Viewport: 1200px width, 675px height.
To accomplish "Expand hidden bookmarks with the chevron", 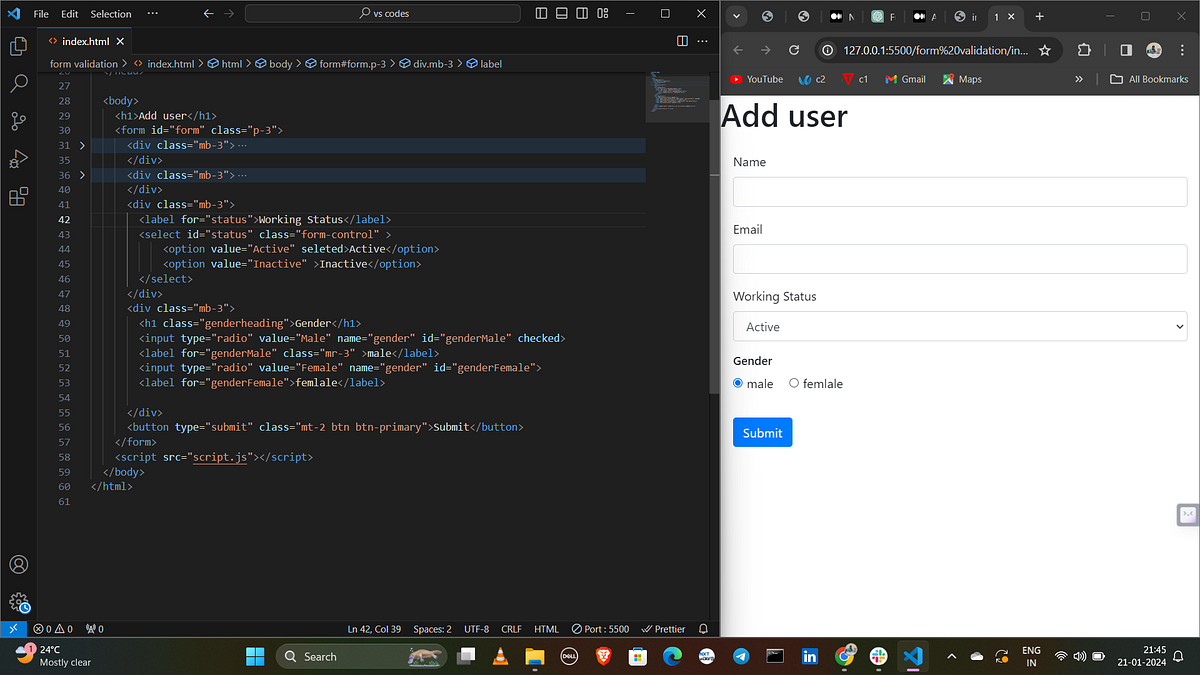I will (1078, 79).
